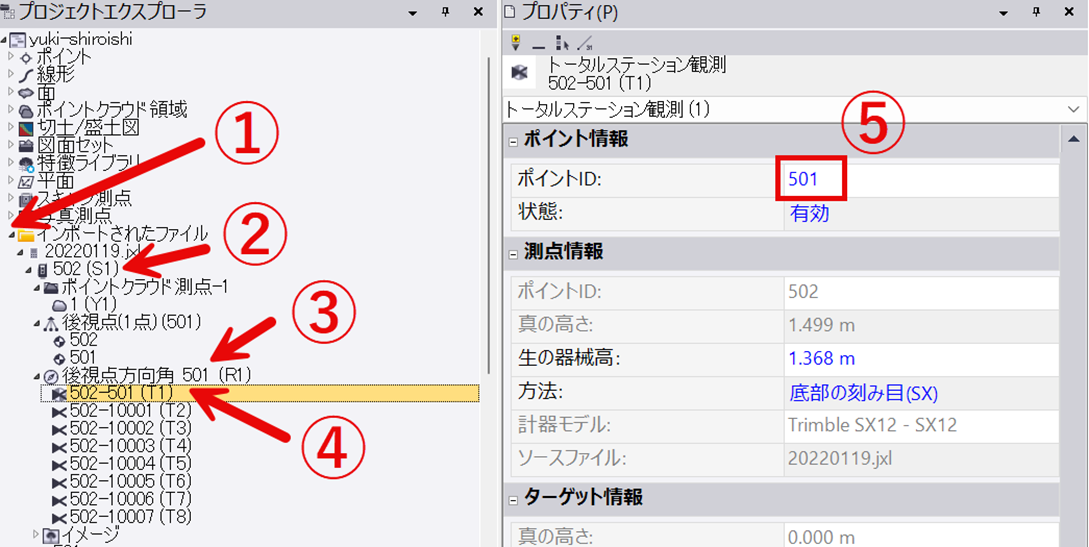Screen dimensions: 1089x547
Task: Click the ポイントID value 501 field
Action: (921, 179)
